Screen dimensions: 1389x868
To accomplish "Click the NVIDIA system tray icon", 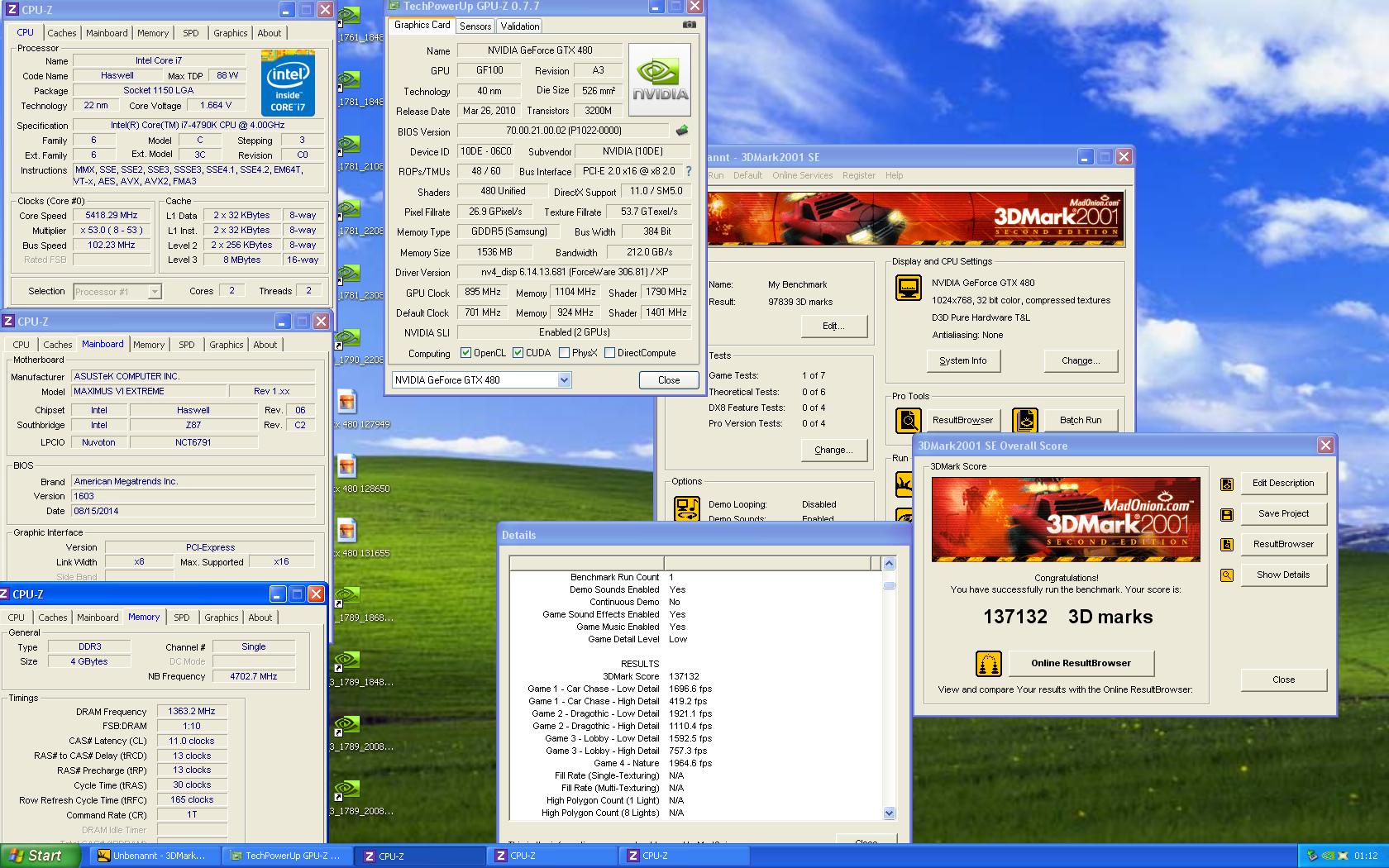I will pyautogui.click(x=1328, y=856).
